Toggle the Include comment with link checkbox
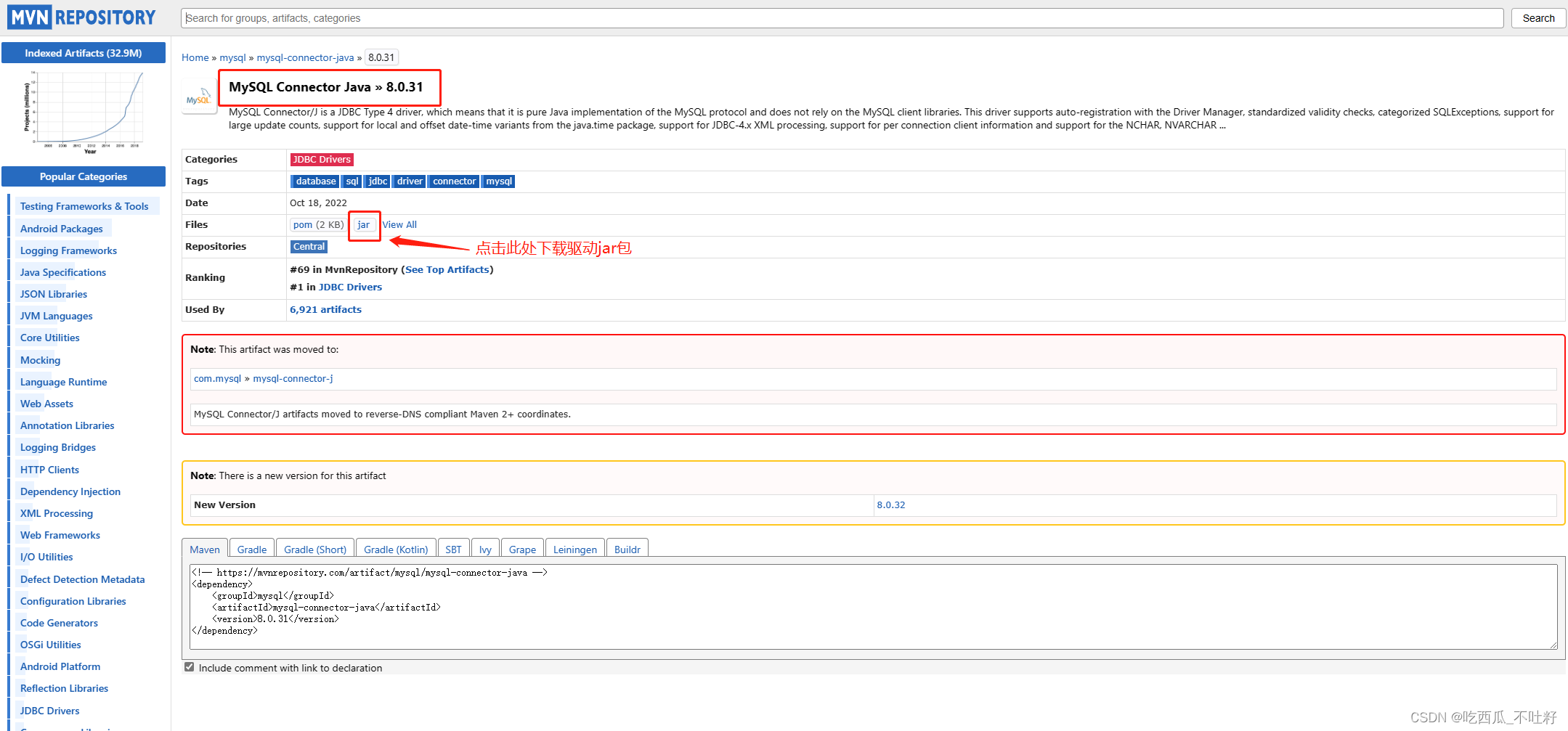1568x731 pixels. pyautogui.click(x=190, y=667)
